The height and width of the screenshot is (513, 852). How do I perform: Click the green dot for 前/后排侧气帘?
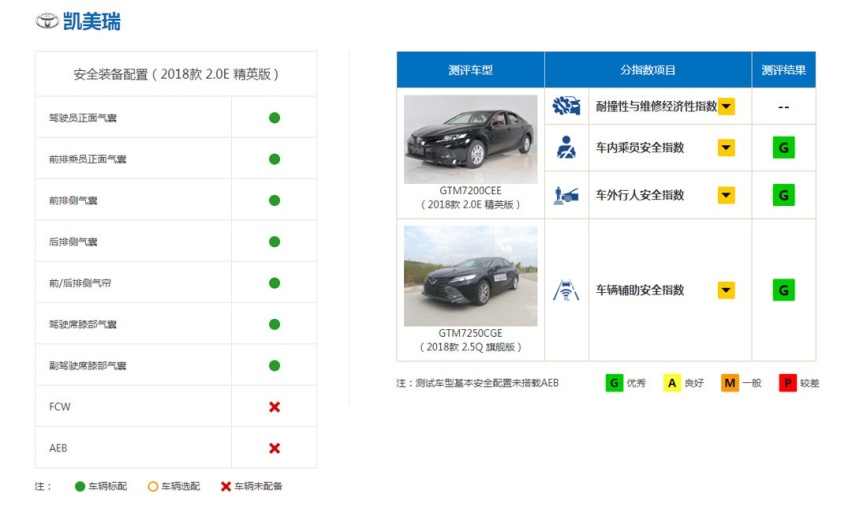274,283
